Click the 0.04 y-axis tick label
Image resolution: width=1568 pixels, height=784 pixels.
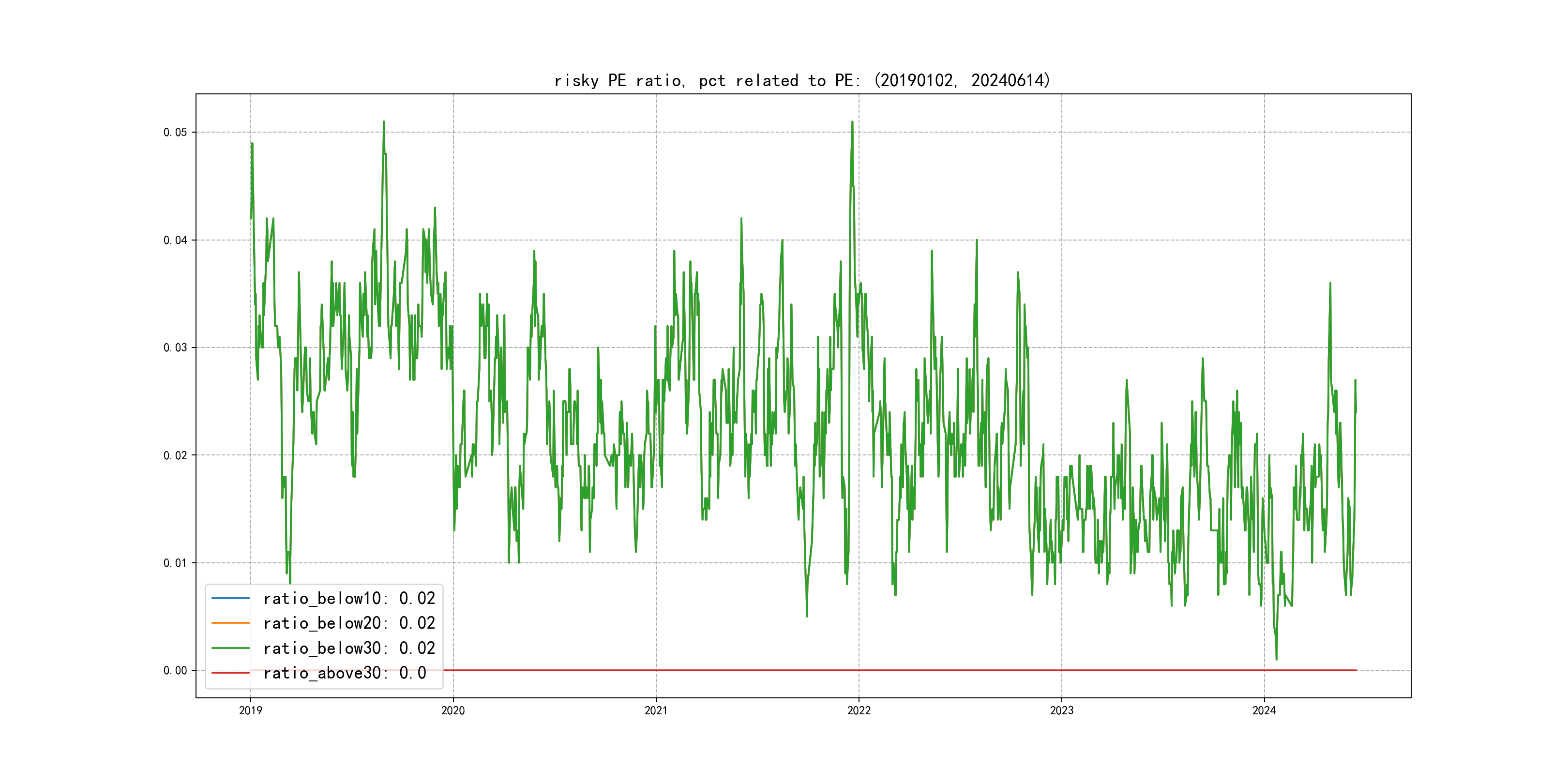[x=175, y=240]
